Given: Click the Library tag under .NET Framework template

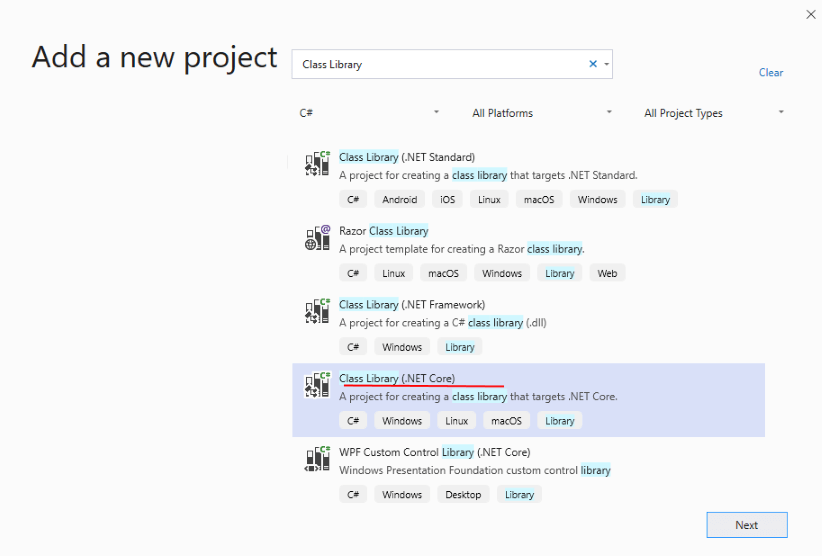Looking at the screenshot, I should (x=460, y=347).
